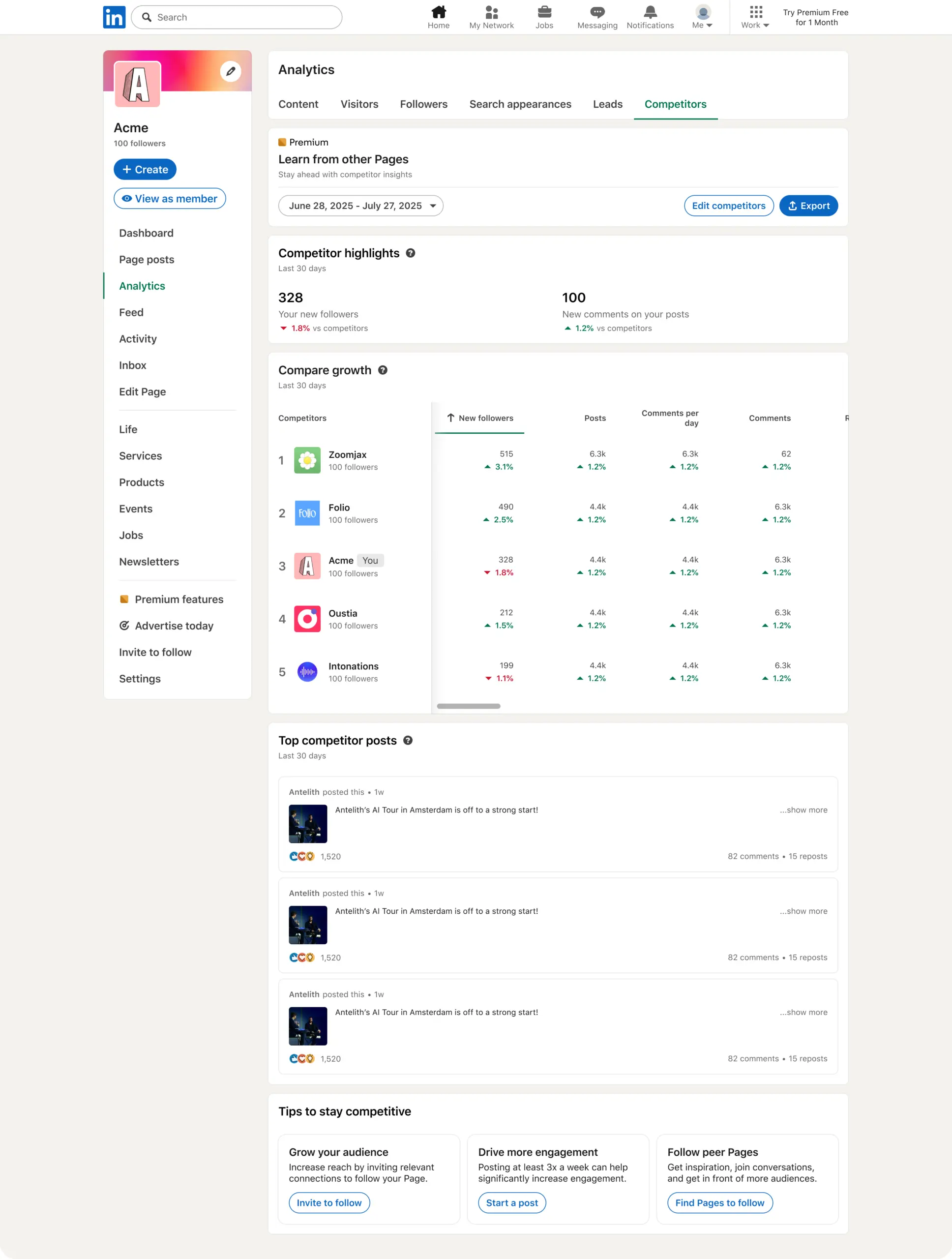Click the Intonations competitor name
952x1259 pixels.
pos(354,666)
